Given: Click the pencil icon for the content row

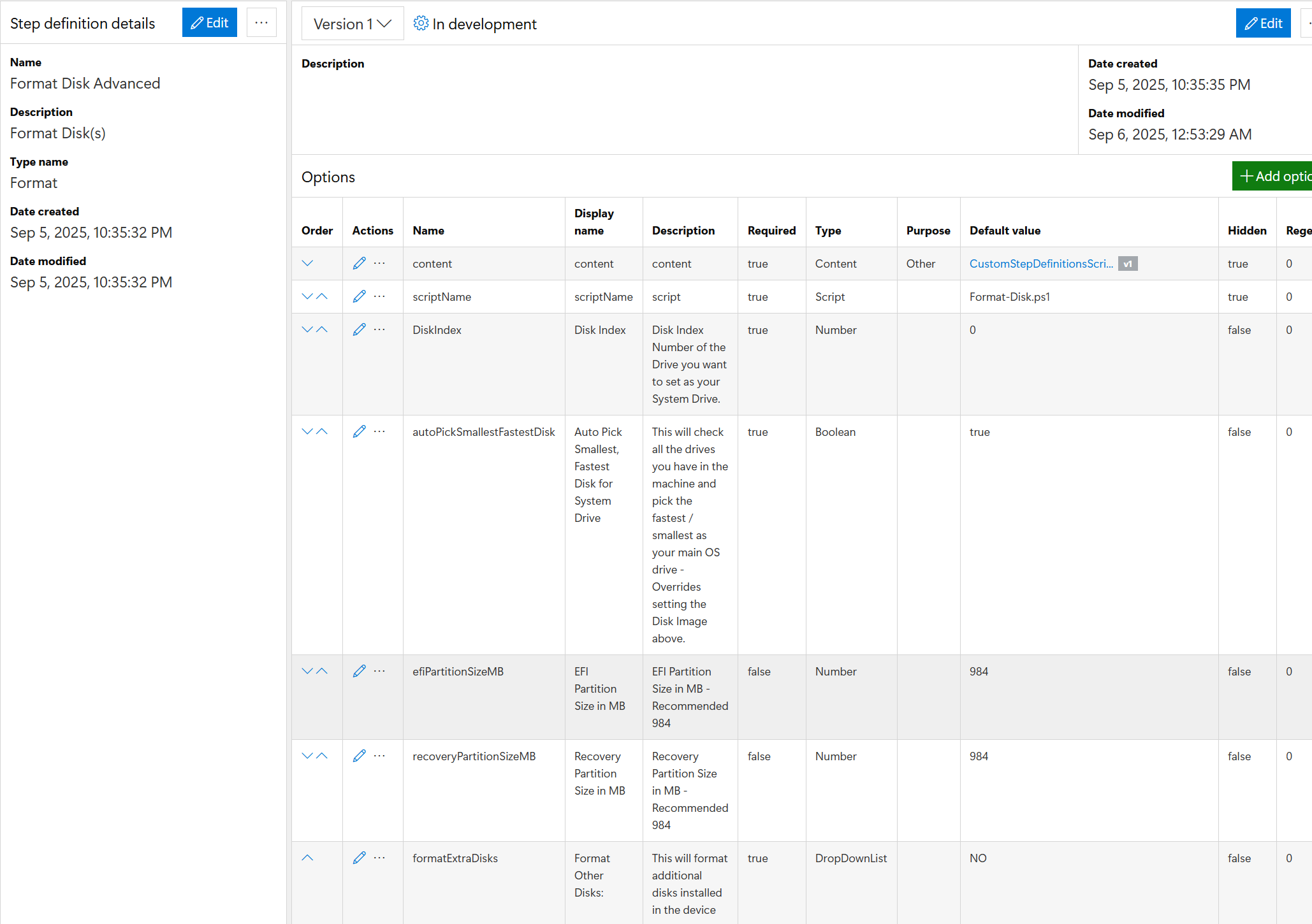Looking at the screenshot, I should [360, 263].
